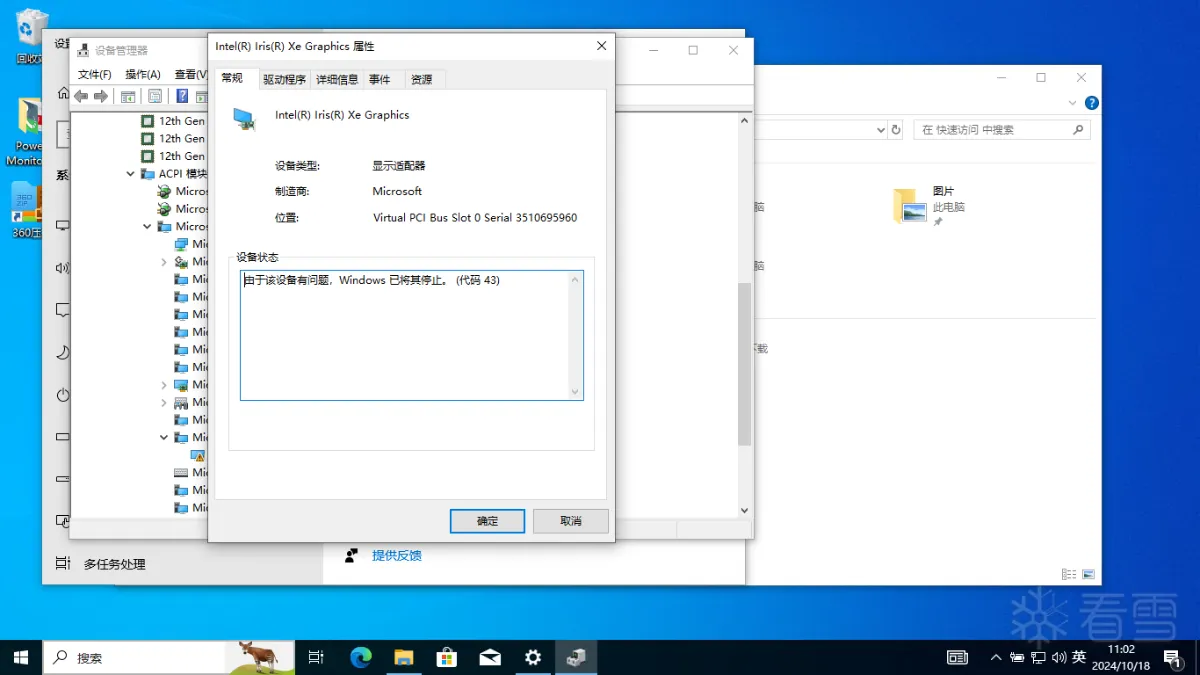Open the 事件 tab
Screen dimensions: 1200x675
[380, 79]
